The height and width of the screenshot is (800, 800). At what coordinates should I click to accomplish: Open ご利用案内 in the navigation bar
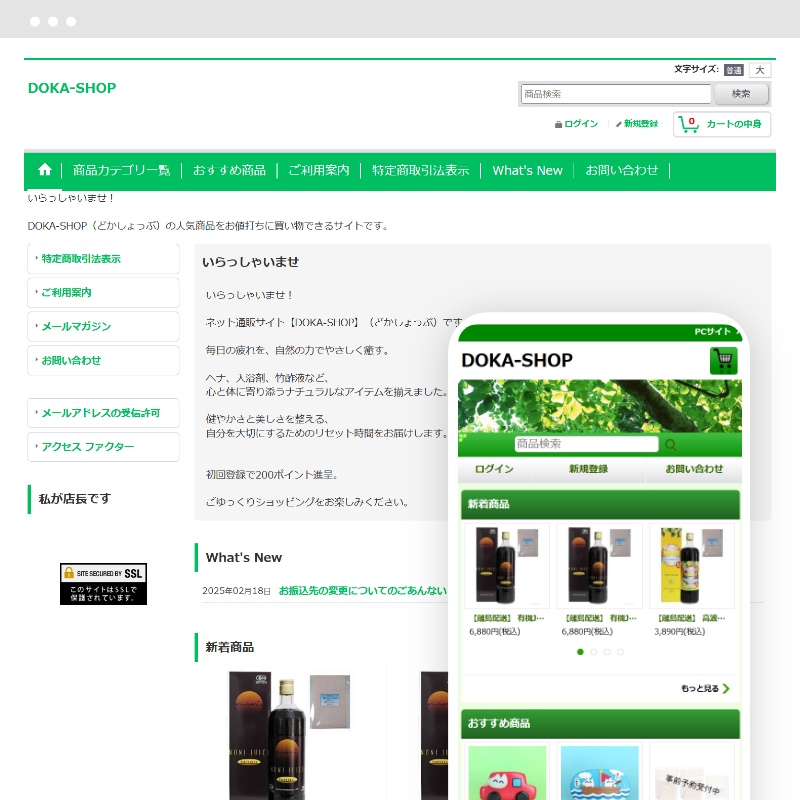pyautogui.click(x=319, y=170)
